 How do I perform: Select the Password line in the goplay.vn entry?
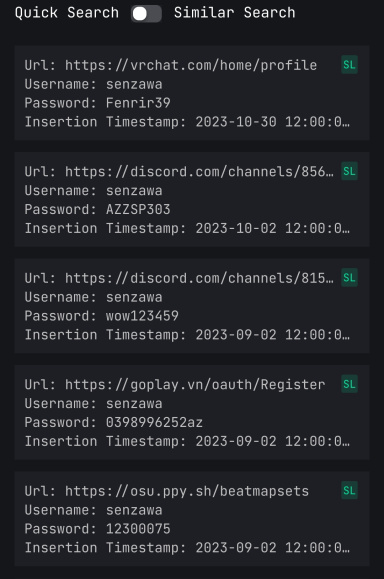[114, 422]
